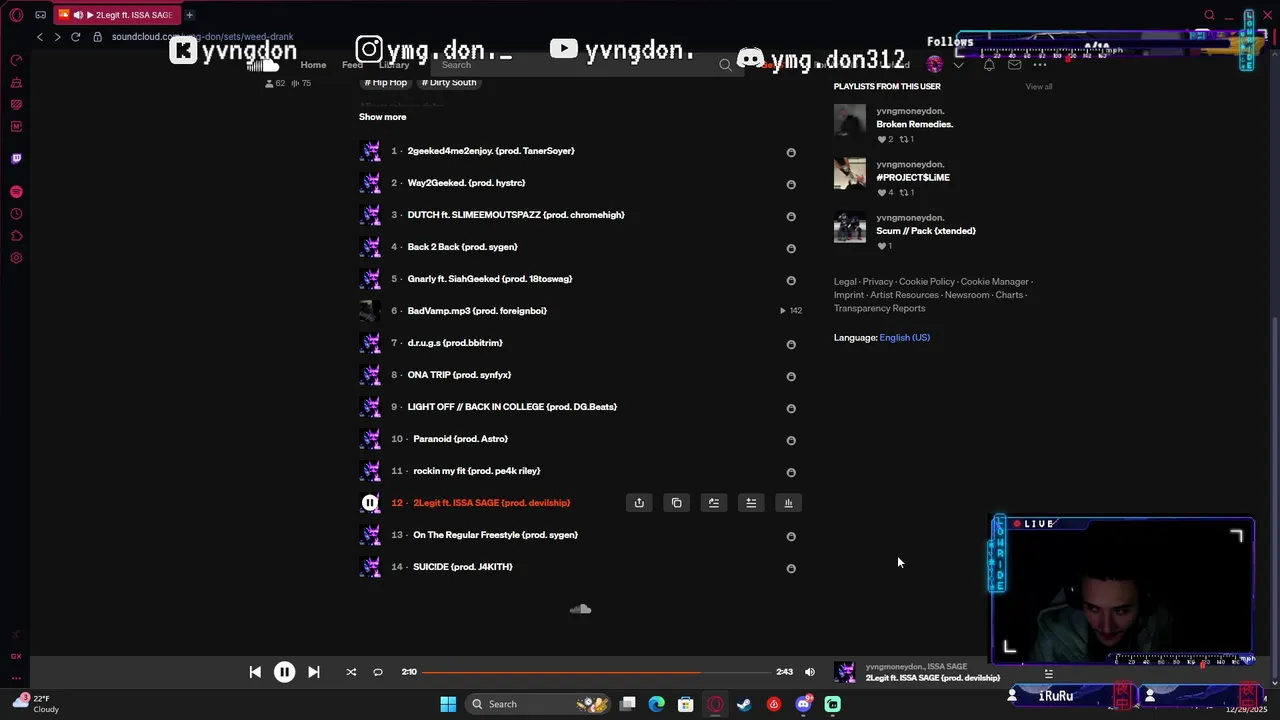The height and width of the screenshot is (720, 1280).
Task: Open stats for the 2Legit track
Action: pyautogui.click(x=788, y=503)
